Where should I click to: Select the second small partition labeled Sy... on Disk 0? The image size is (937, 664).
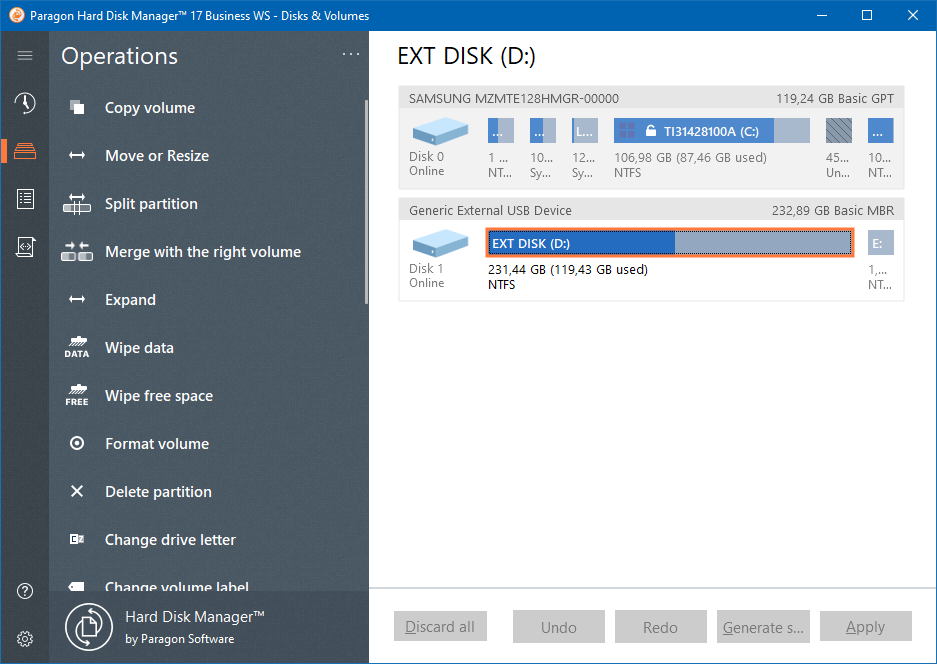click(x=543, y=131)
